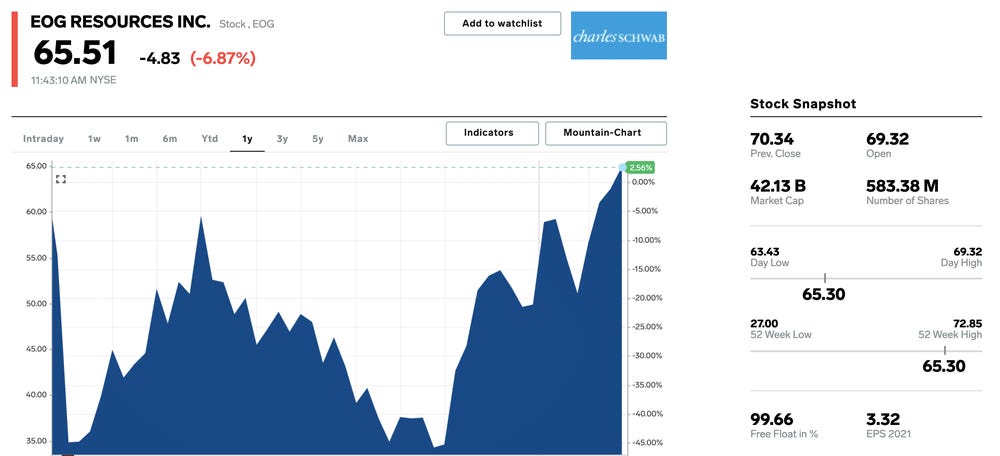Click the Prev. Close value 70.34
1000x456 pixels.
point(772,139)
